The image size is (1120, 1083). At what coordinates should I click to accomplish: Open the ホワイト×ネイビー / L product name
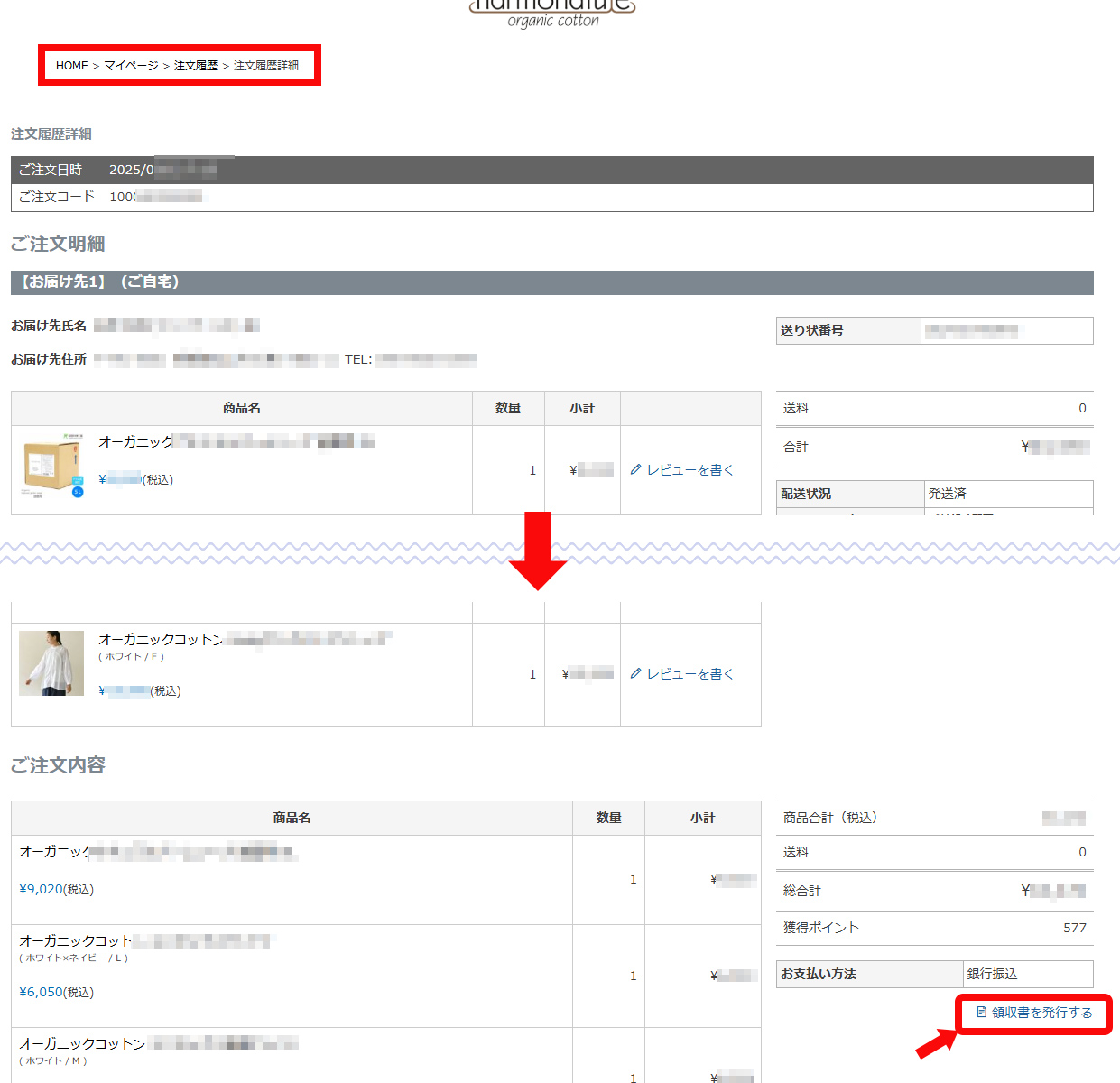[144, 941]
